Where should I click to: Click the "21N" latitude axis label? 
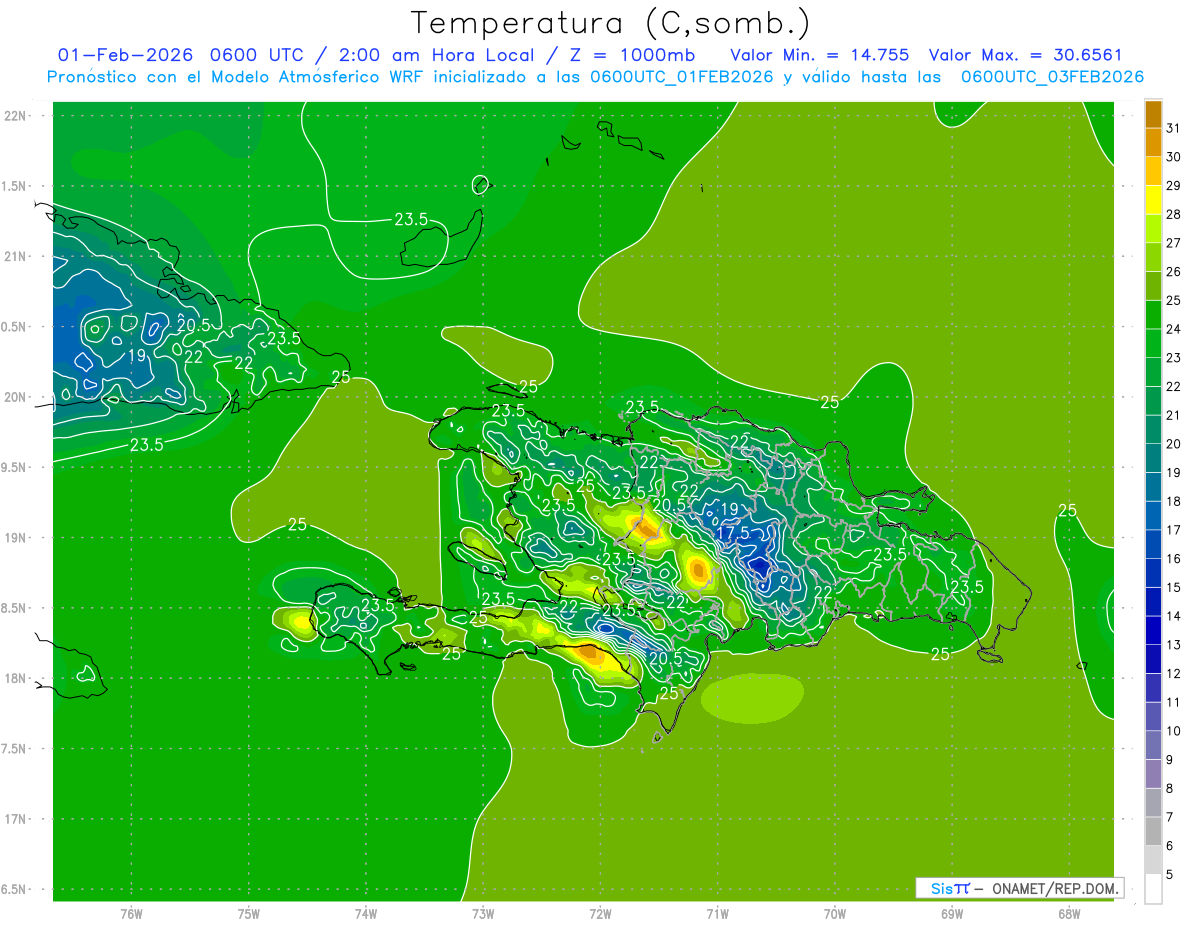coord(17,256)
